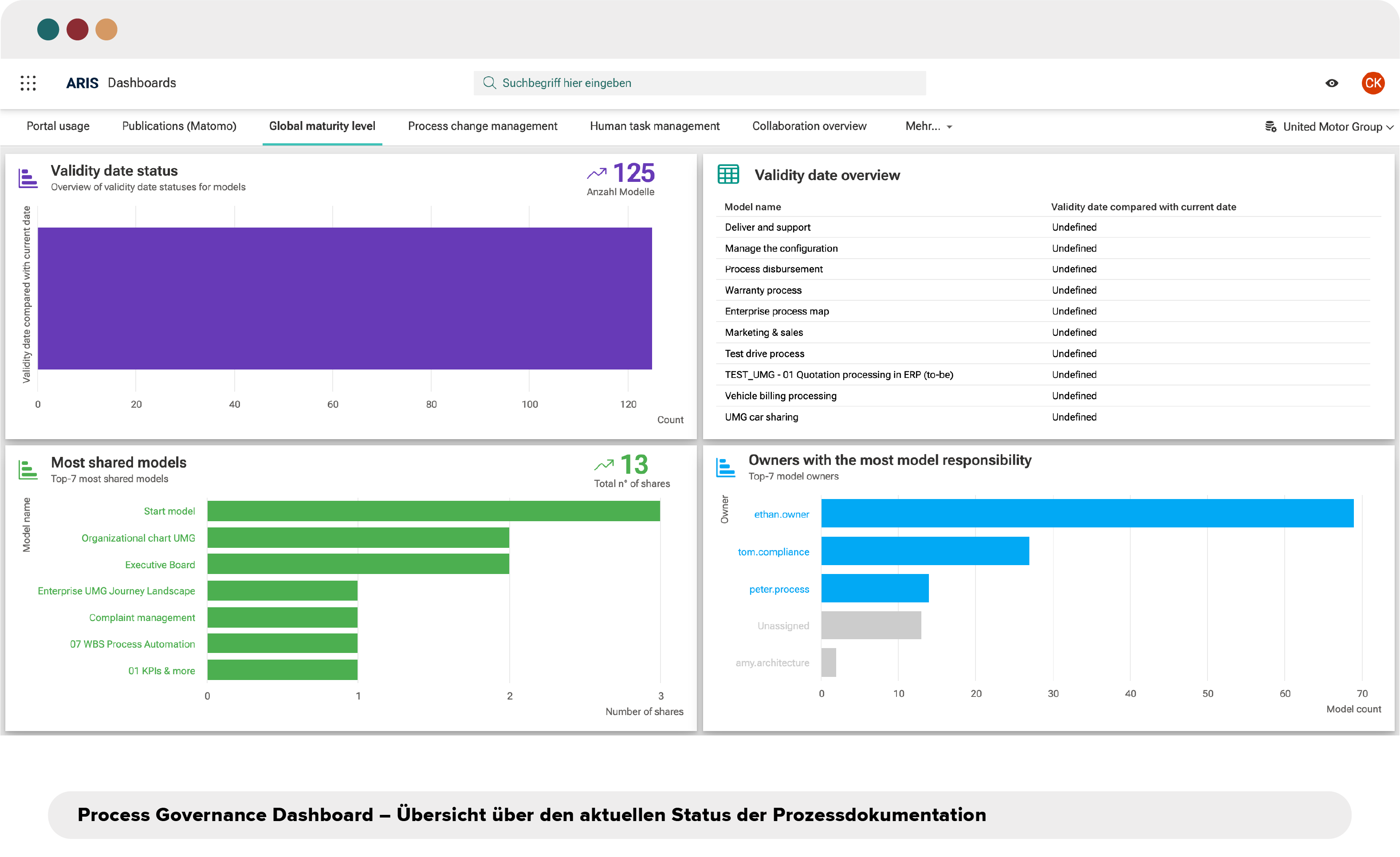The image size is (1400, 857).
Task: Open the United Motor Group selector
Action: coord(1329,127)
